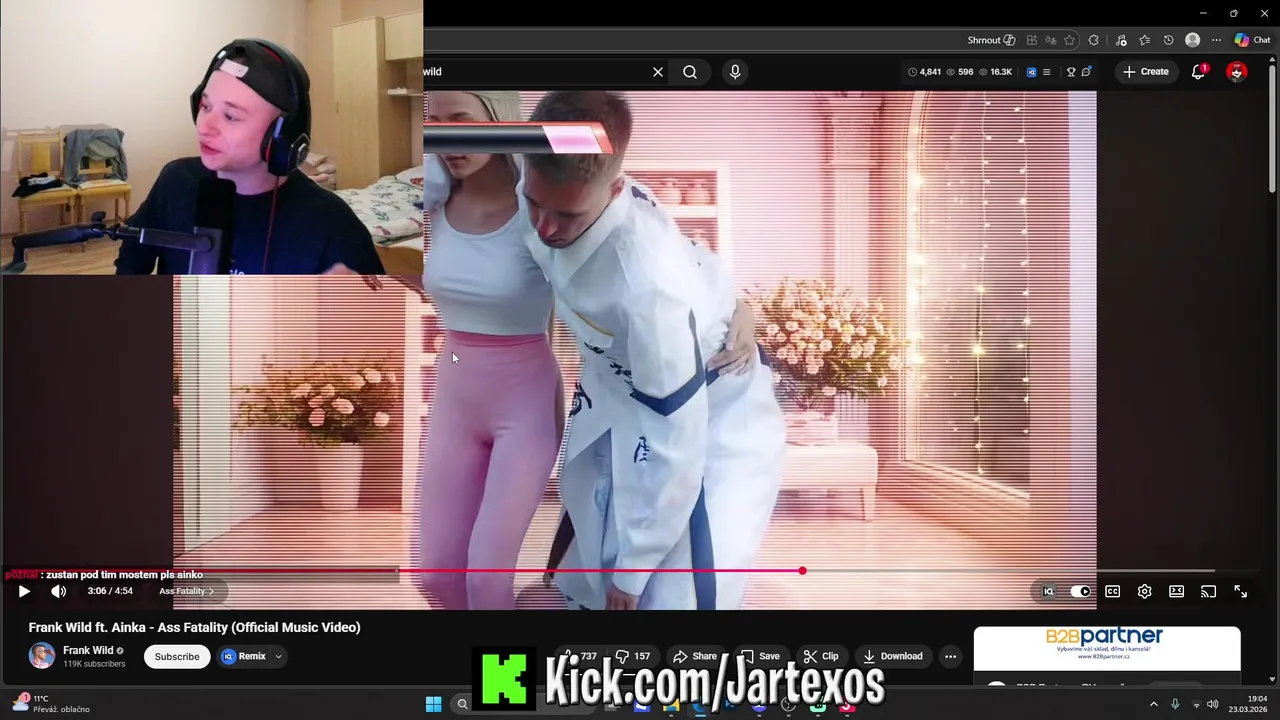Save video to playlist
Image resolution: width=1280 pixels, height=720 pixels.
click(x=760, y=656)
